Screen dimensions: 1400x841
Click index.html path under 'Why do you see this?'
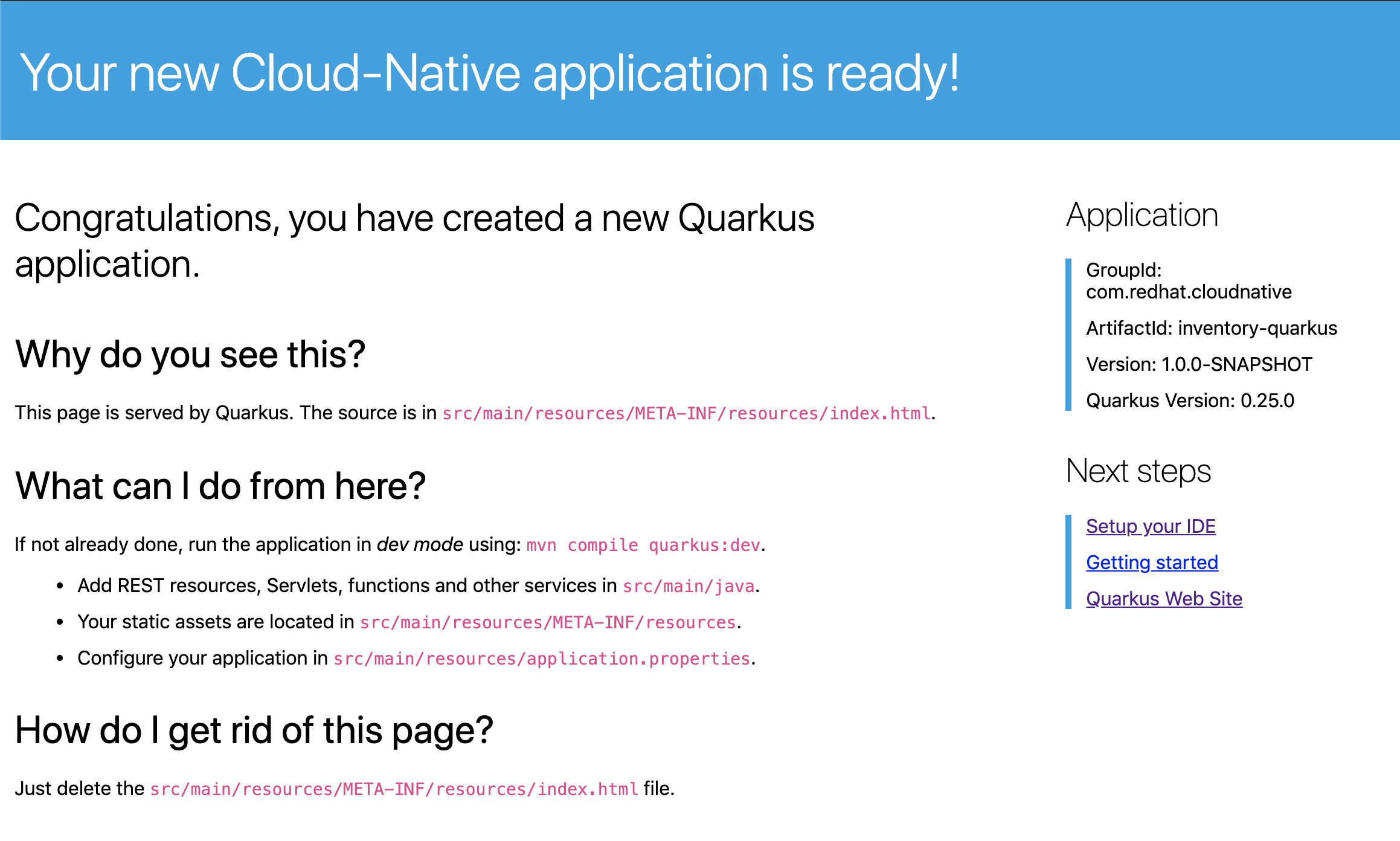pos(686,413)
